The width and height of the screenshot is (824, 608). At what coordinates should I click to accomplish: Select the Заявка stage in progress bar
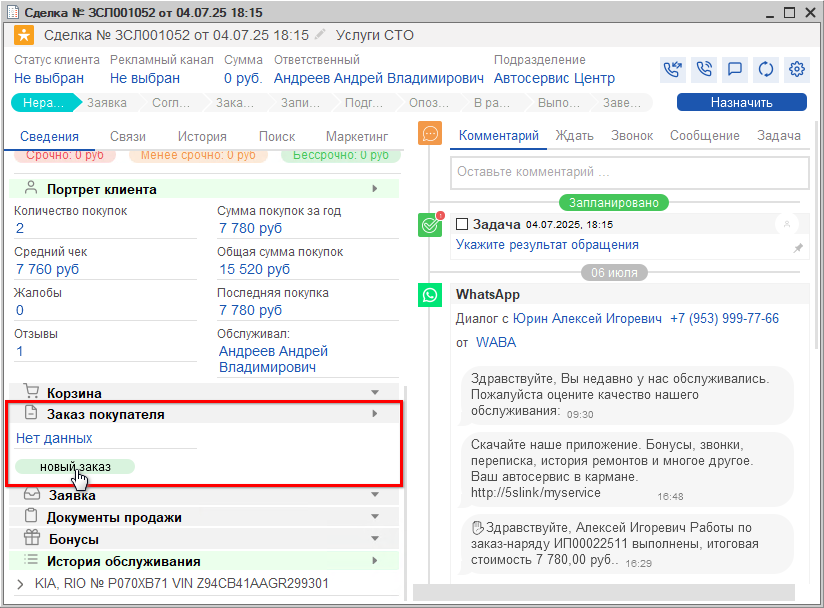[106, 102]
